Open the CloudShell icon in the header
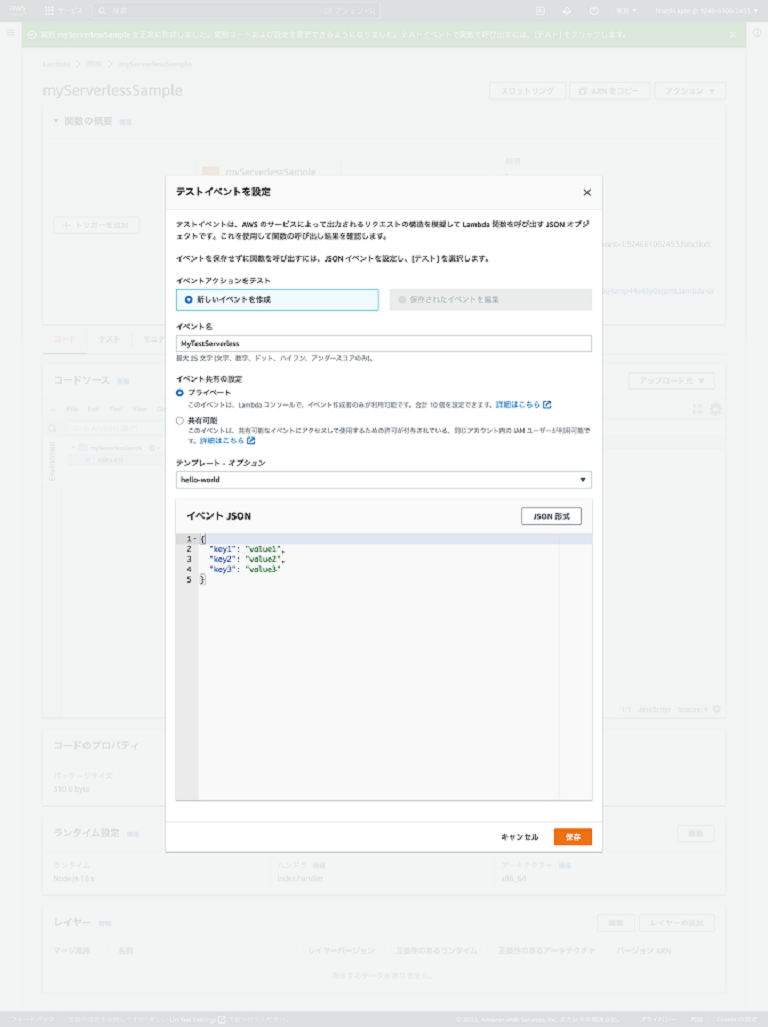 [540, 11]
